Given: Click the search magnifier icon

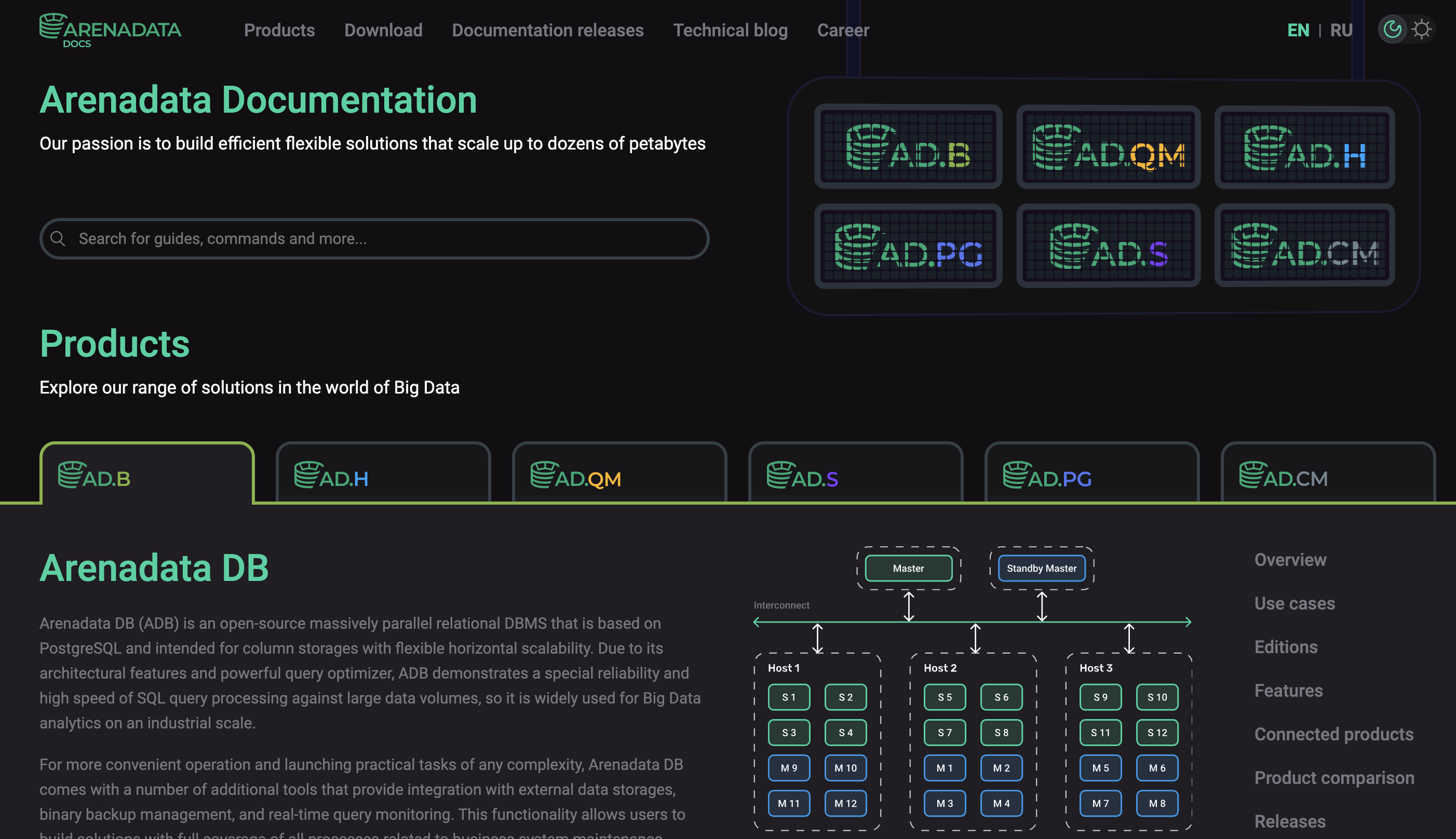Looking at the screenshot, I should [59, 238].
